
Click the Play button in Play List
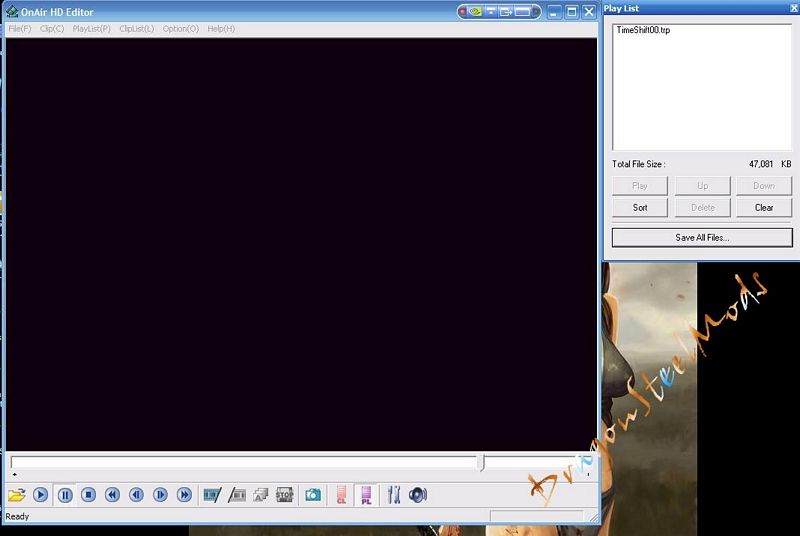click(640, 186)
